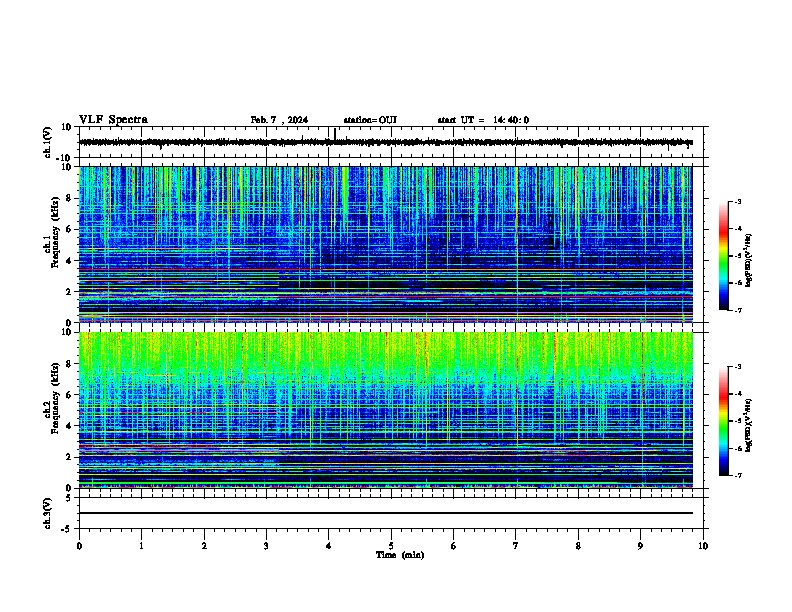Click the flat ch.3 voltage trace line

pos(386,513)
